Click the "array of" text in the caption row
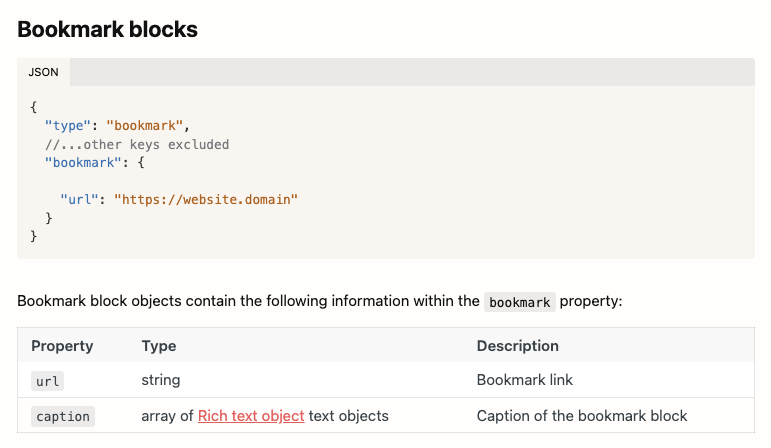Image resolution: width=771 pixels, height=448 pixels. [x=168, y=416]
